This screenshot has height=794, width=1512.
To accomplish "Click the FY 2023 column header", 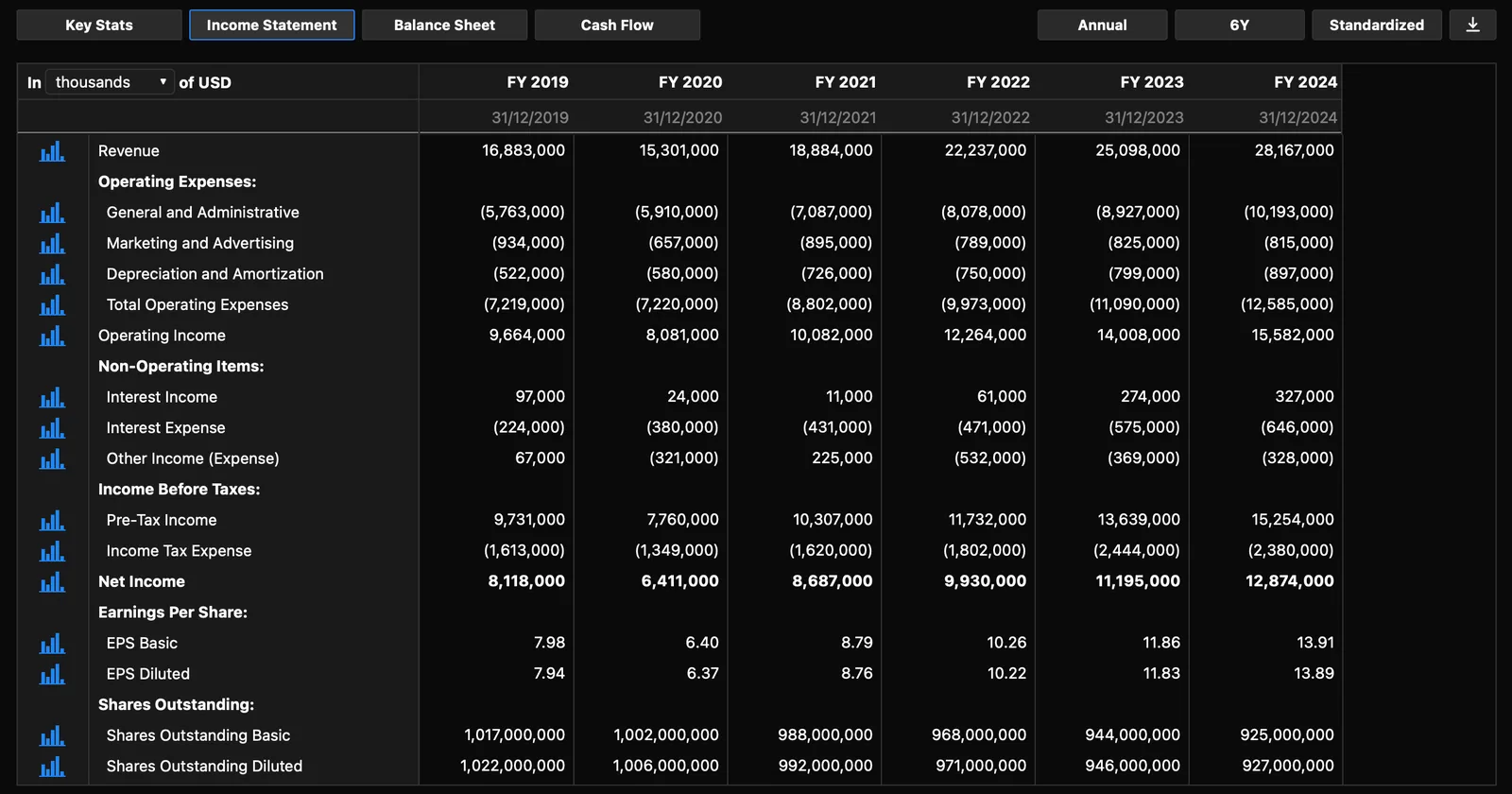I will (1152, 82).
